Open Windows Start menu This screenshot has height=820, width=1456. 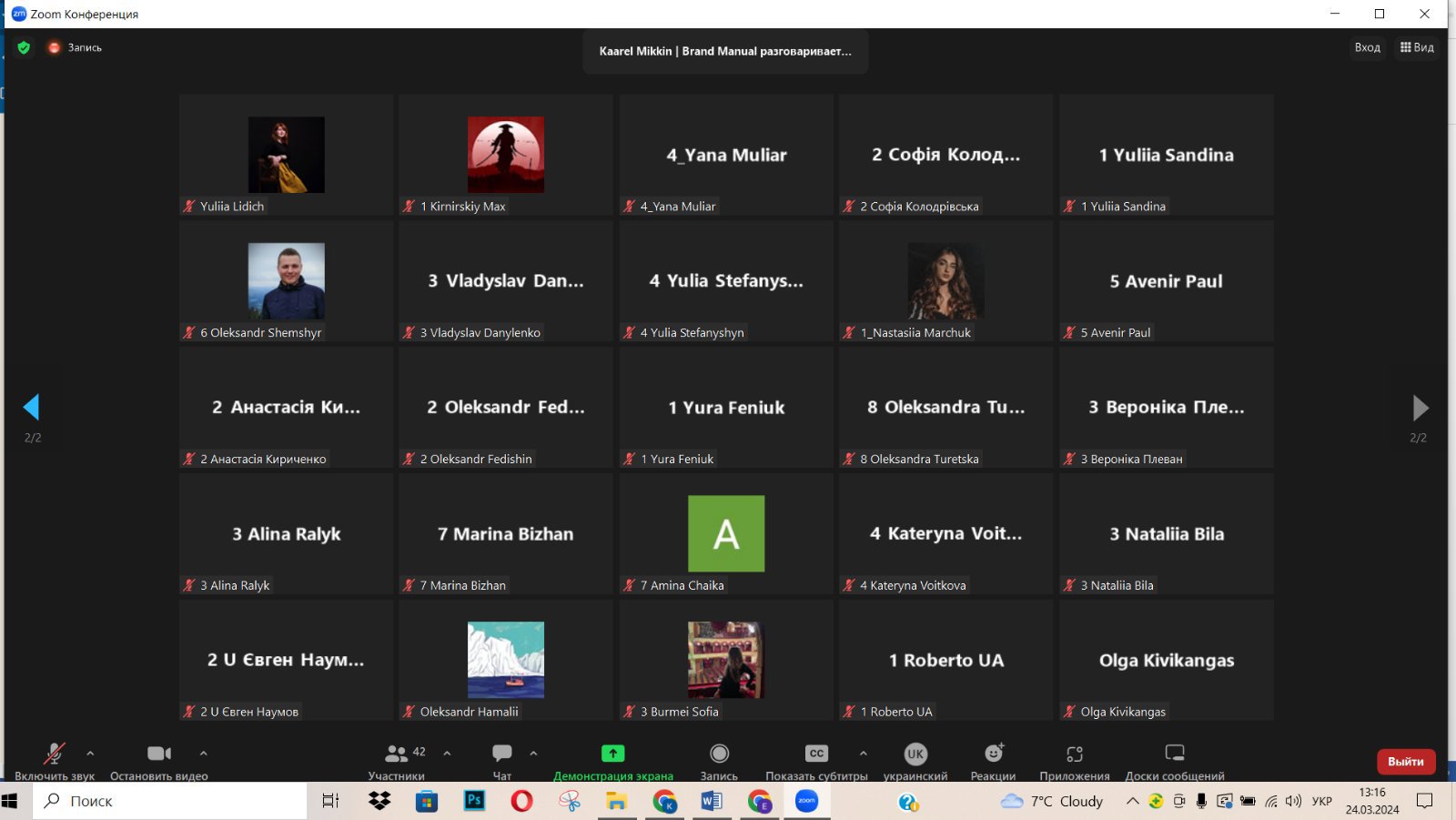click(10, 801)
